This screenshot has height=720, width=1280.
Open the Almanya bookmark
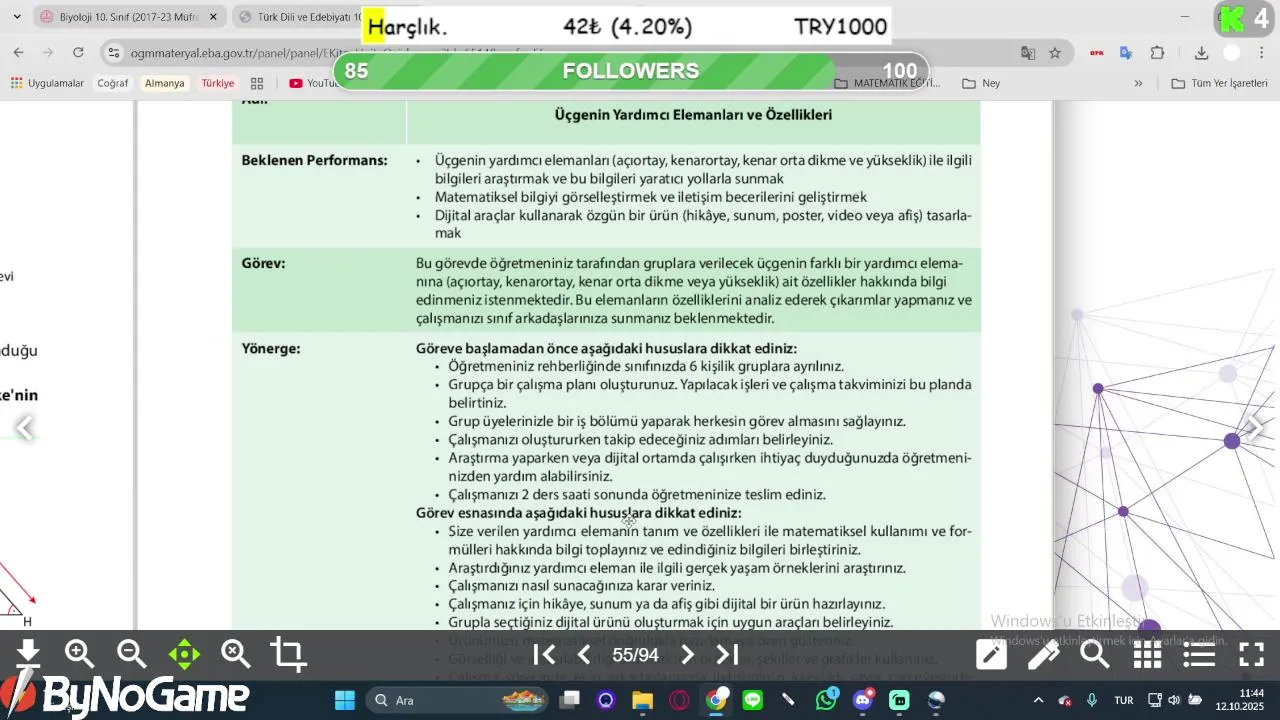(x=165, y=83)
